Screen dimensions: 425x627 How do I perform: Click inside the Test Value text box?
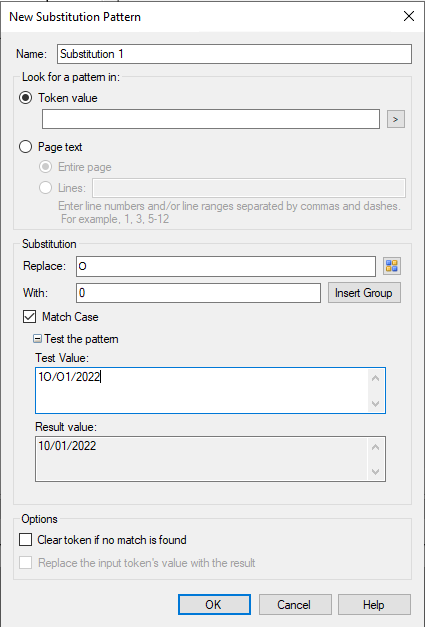202,390
